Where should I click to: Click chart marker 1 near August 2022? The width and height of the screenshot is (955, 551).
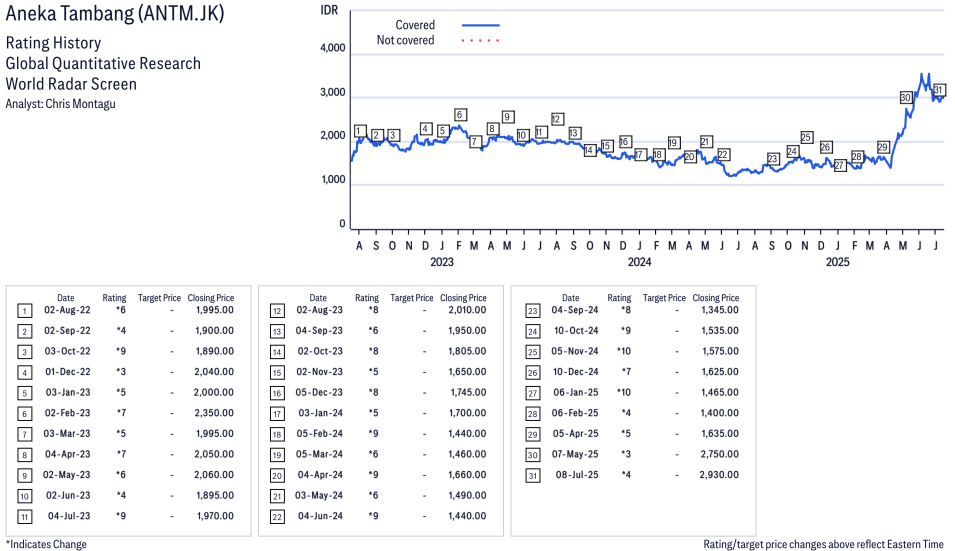360,131
